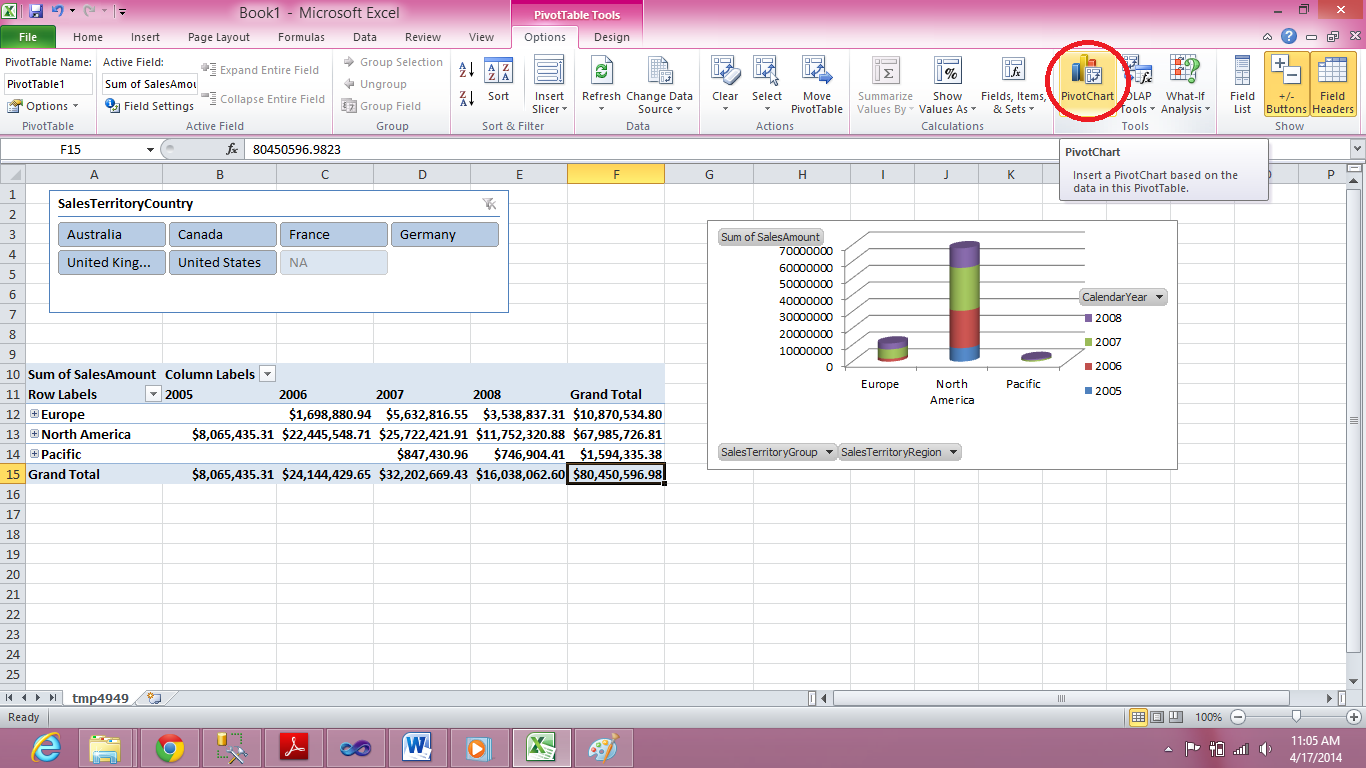1366x768 pixels.
Task: Insert a new worksheet tab
Action: 153,698
